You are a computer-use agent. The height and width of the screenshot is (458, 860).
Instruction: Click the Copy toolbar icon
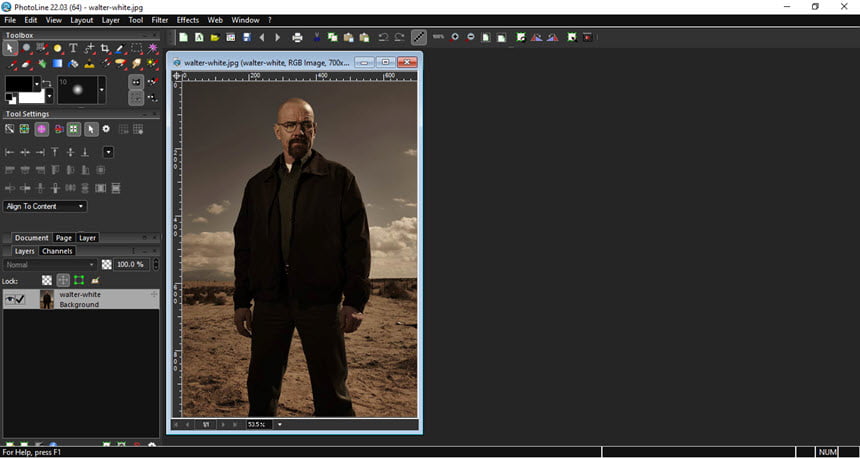[x=332, y=37]
